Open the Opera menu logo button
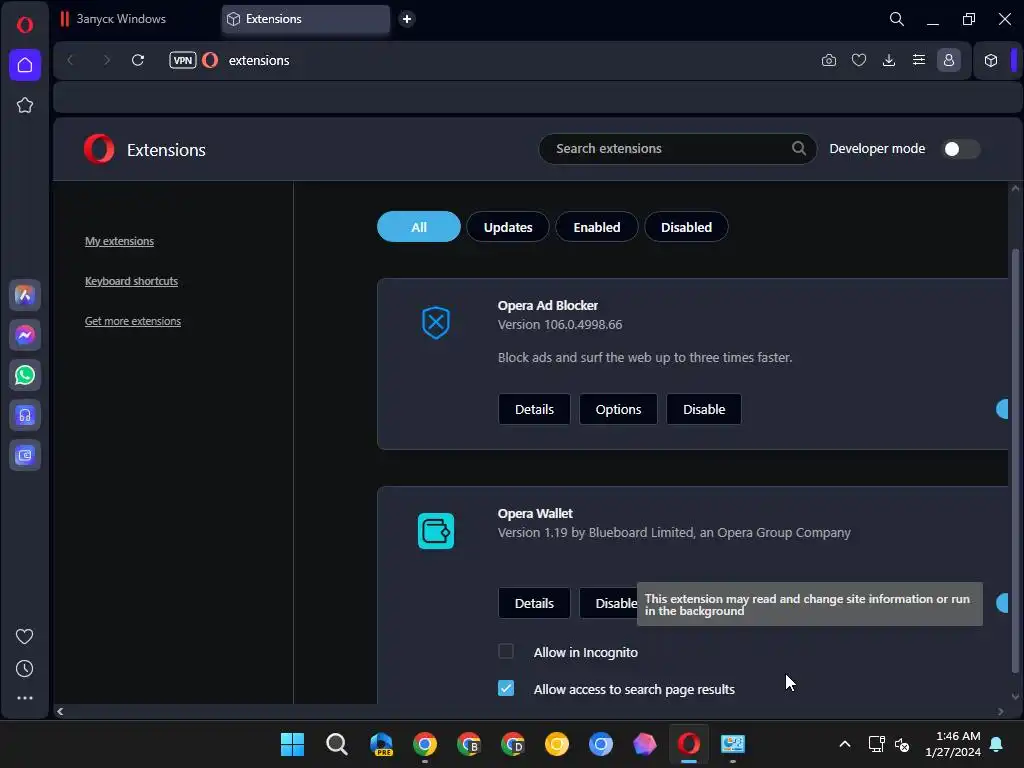The image size is (1024, 768). (x=25, y=25)
